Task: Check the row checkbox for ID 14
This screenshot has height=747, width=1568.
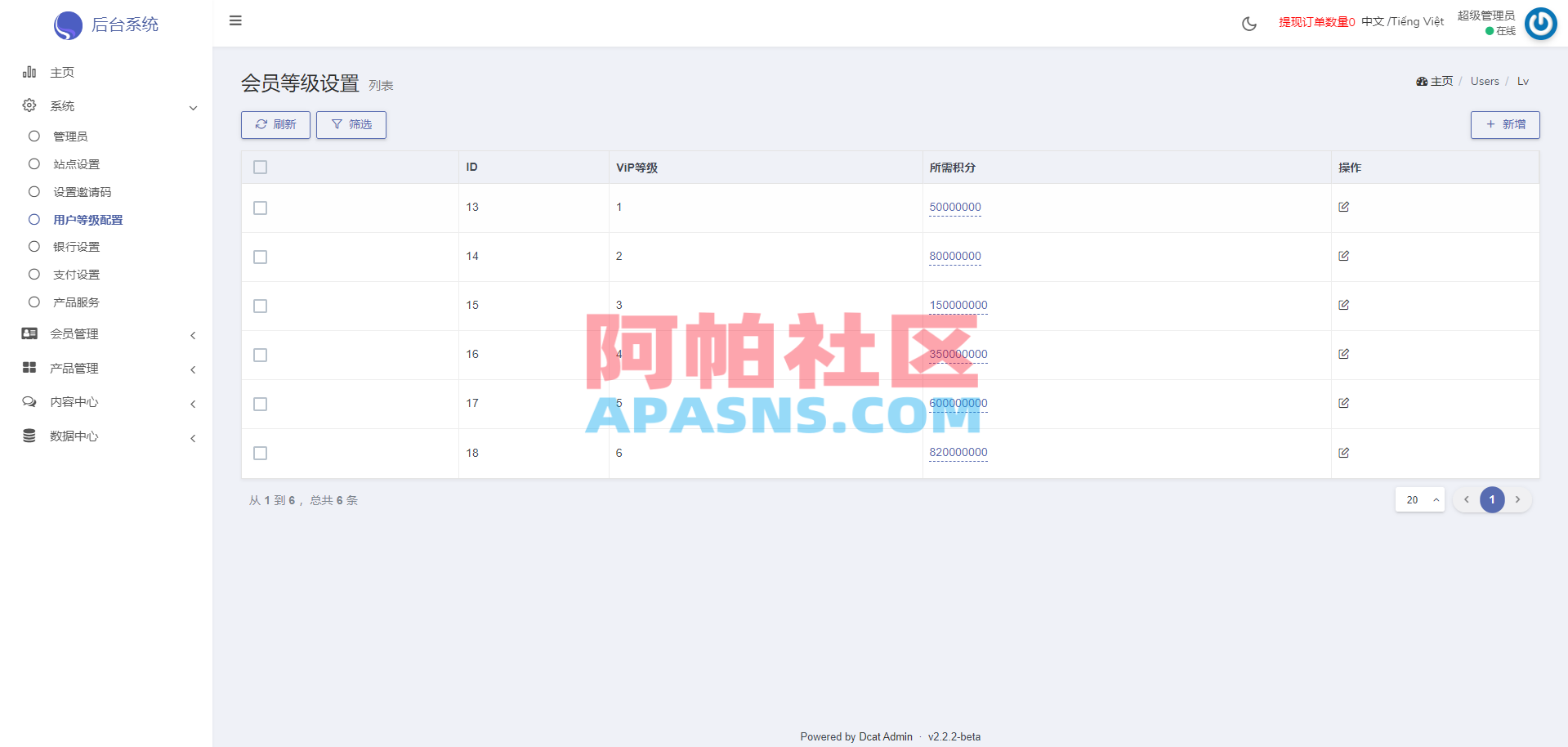Action: (x=260, y=257)
